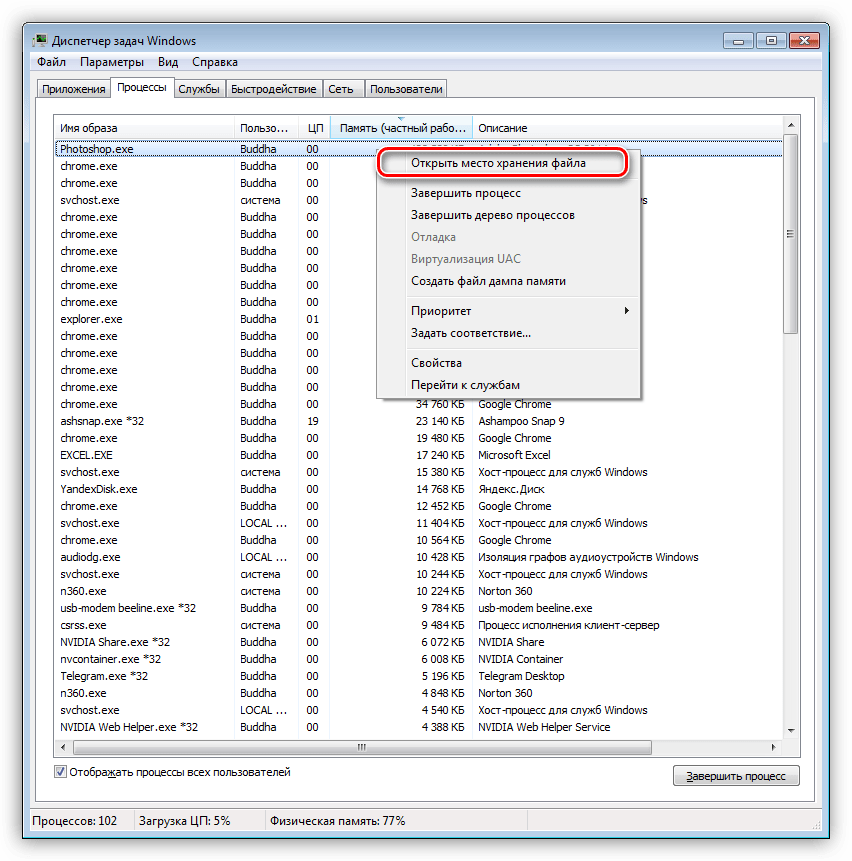
Task: Sort by Память (частный рабо... column header
Action: (x=401, y=128)
